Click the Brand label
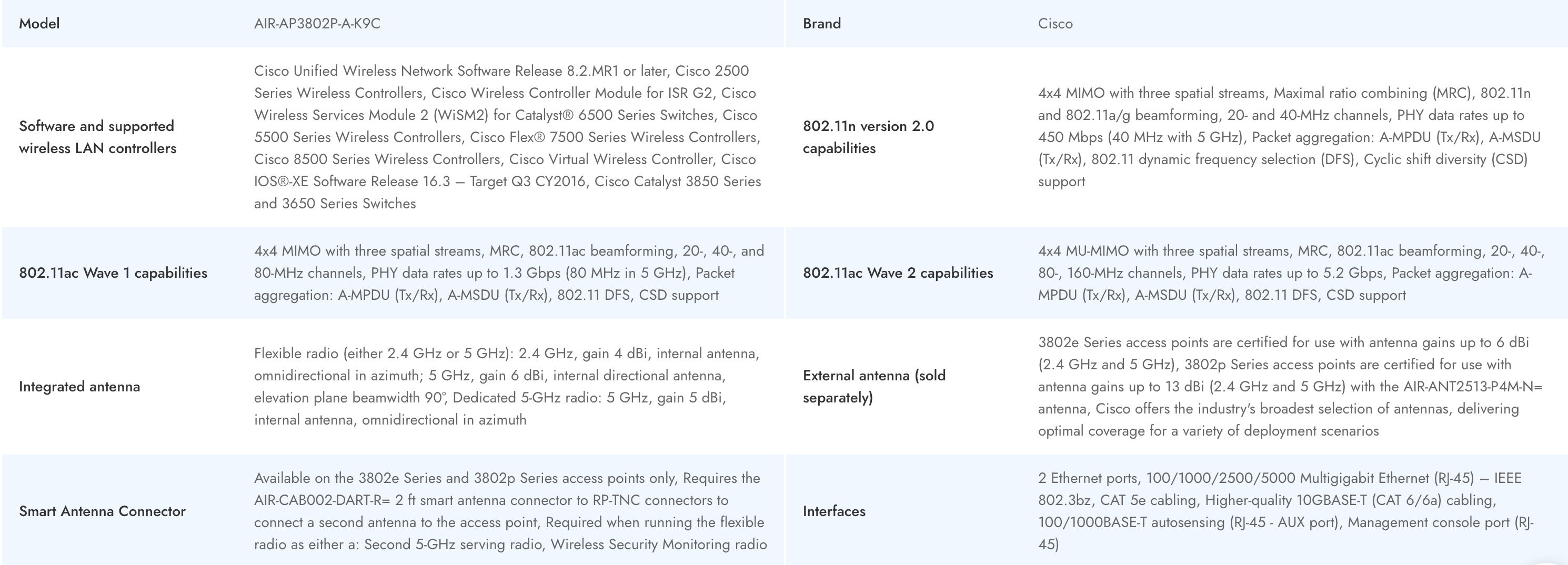Screen dimensions: 1568x565 click(x=822, y=24)
